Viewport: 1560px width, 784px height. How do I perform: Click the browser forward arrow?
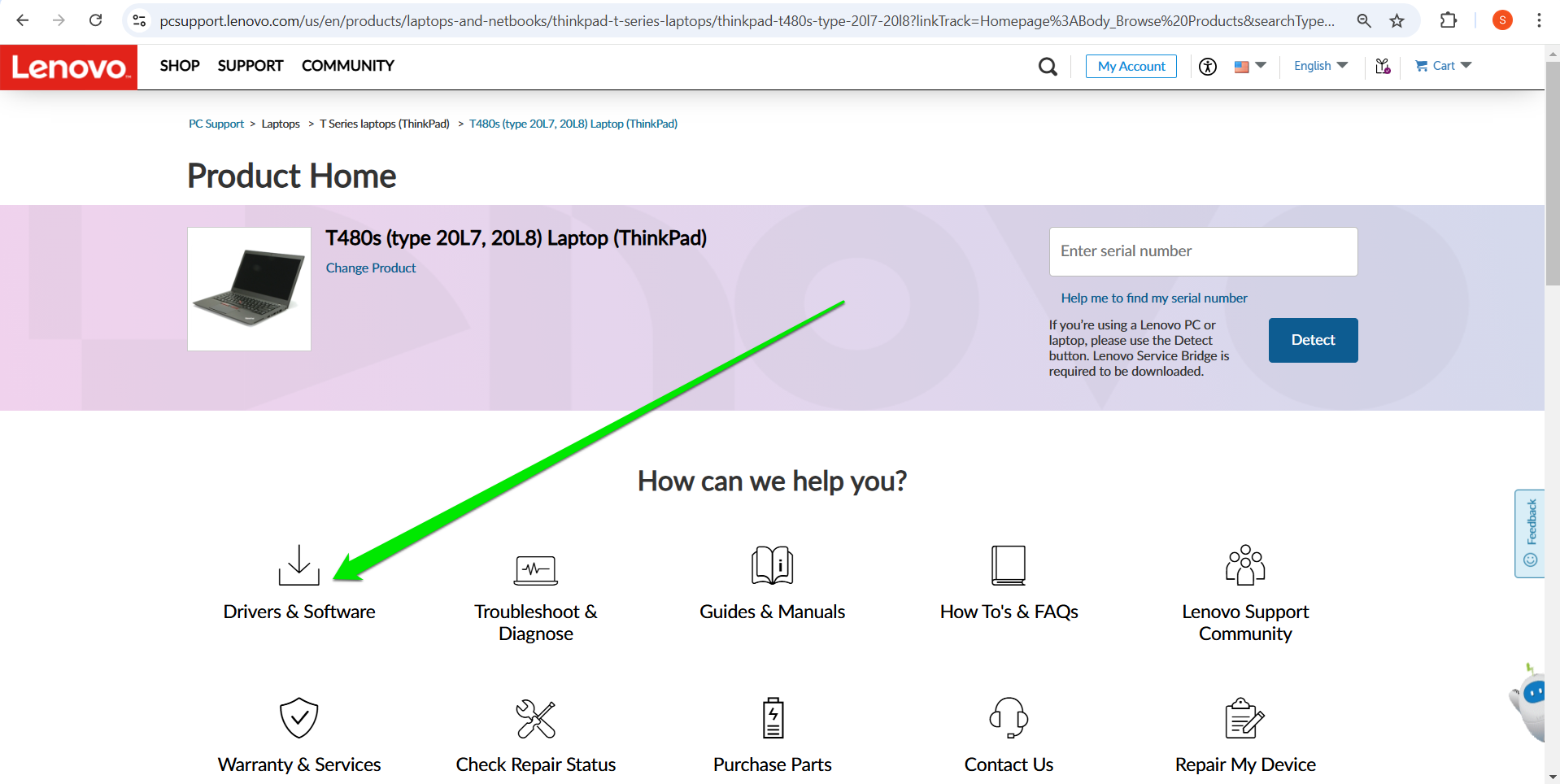(x=59, y=20)
